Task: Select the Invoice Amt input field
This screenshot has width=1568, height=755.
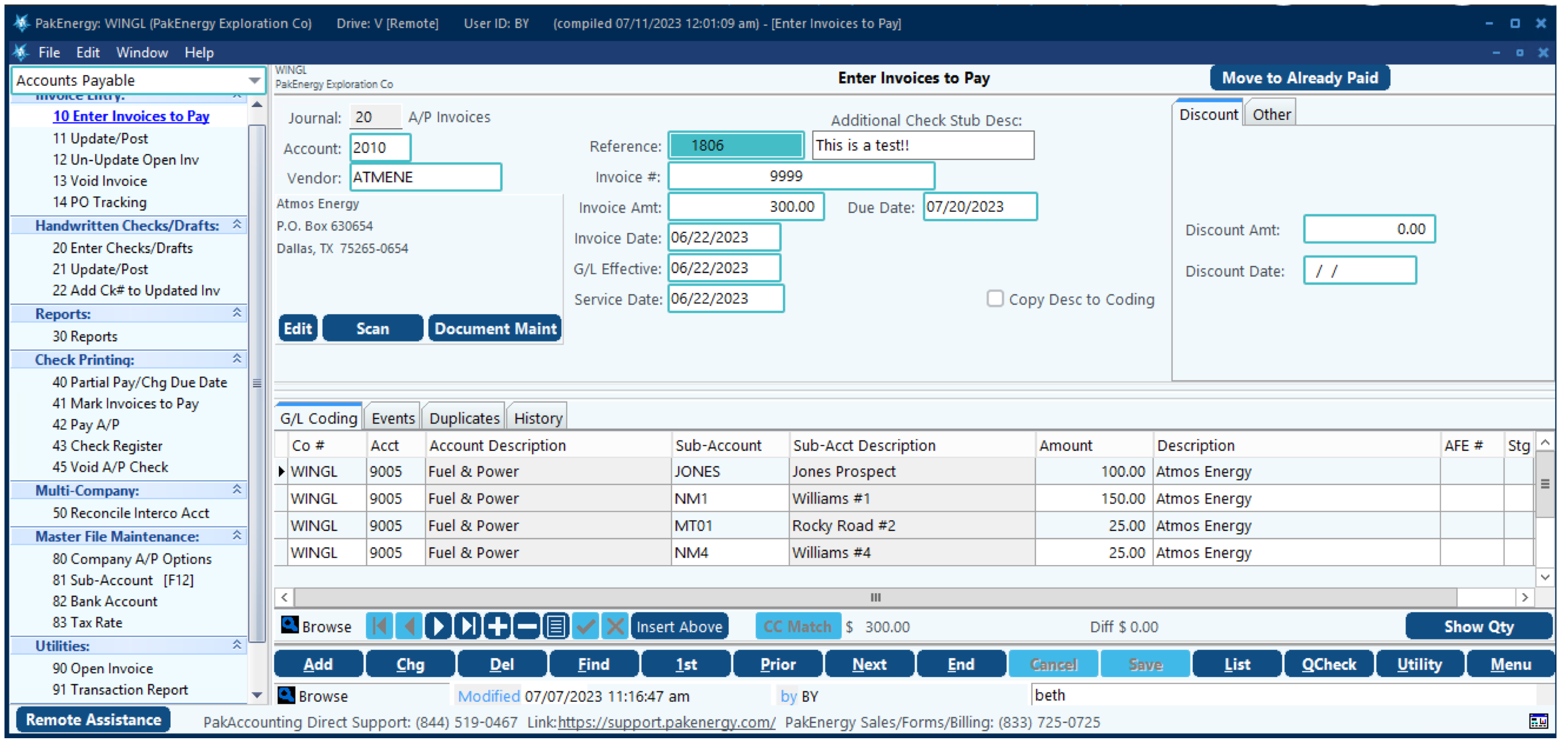Action: click(x=746, y=207)
